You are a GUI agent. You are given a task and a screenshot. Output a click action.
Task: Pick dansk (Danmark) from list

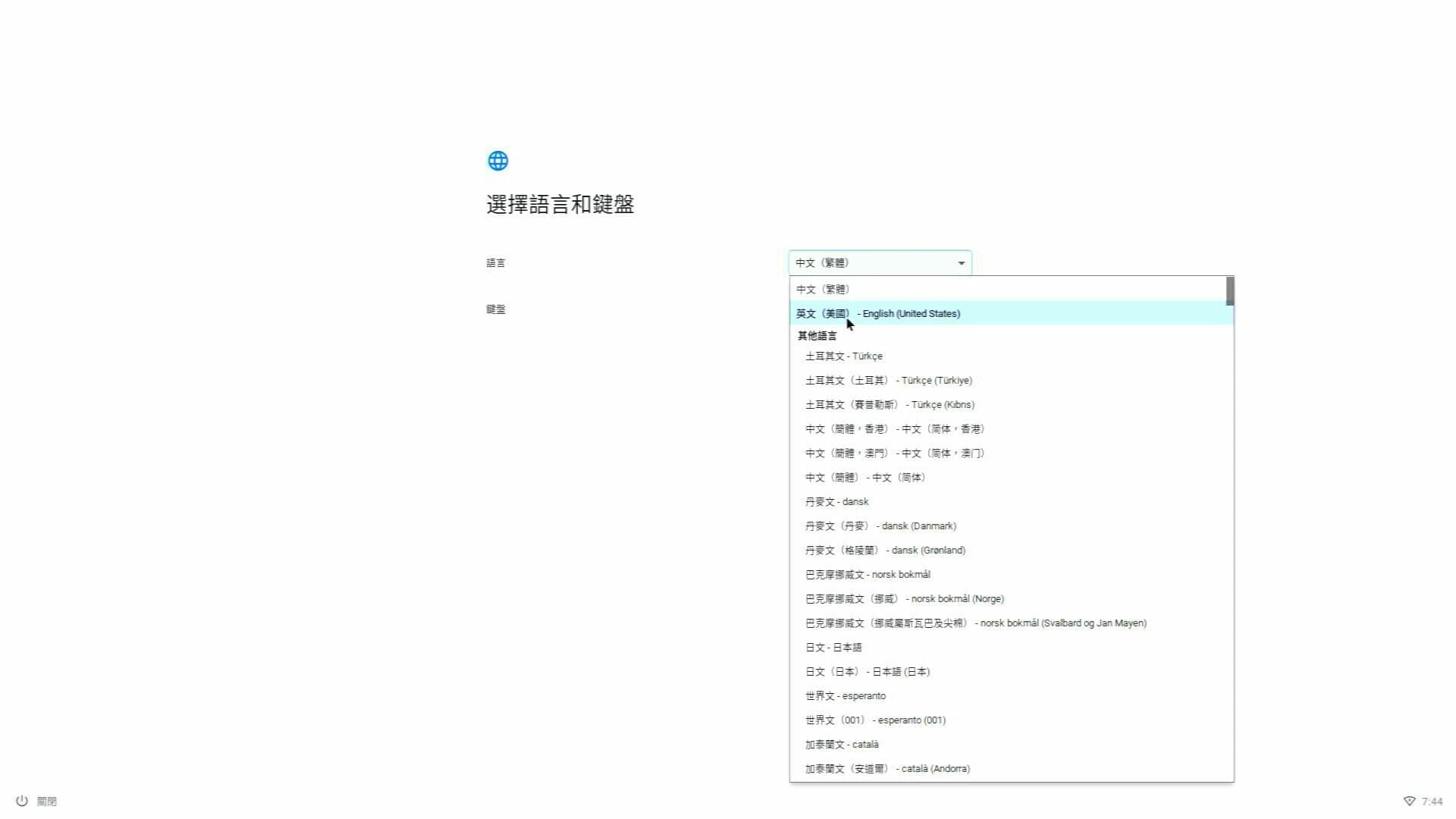pos(880,526)
